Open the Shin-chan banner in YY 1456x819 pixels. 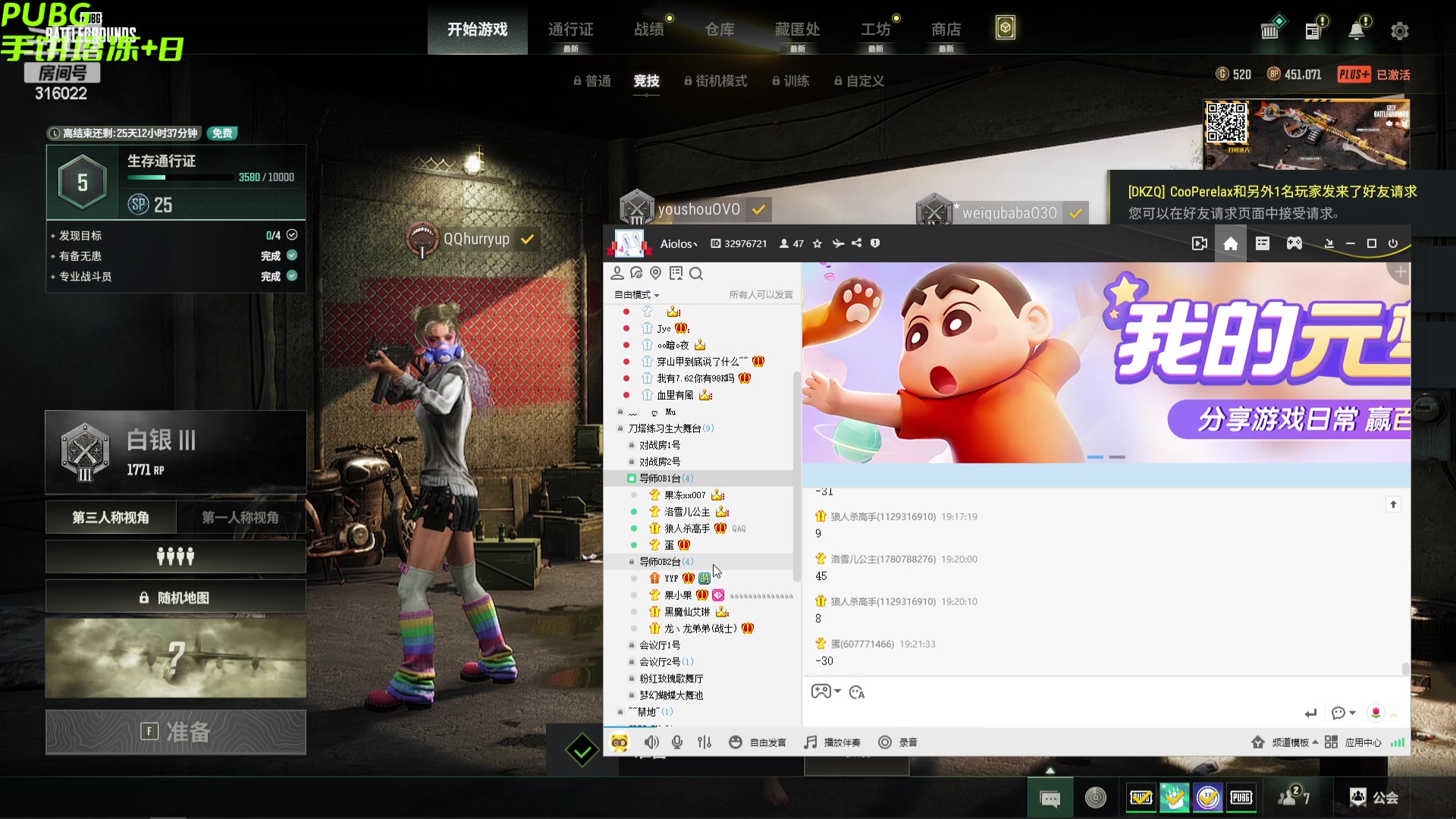1106,362
